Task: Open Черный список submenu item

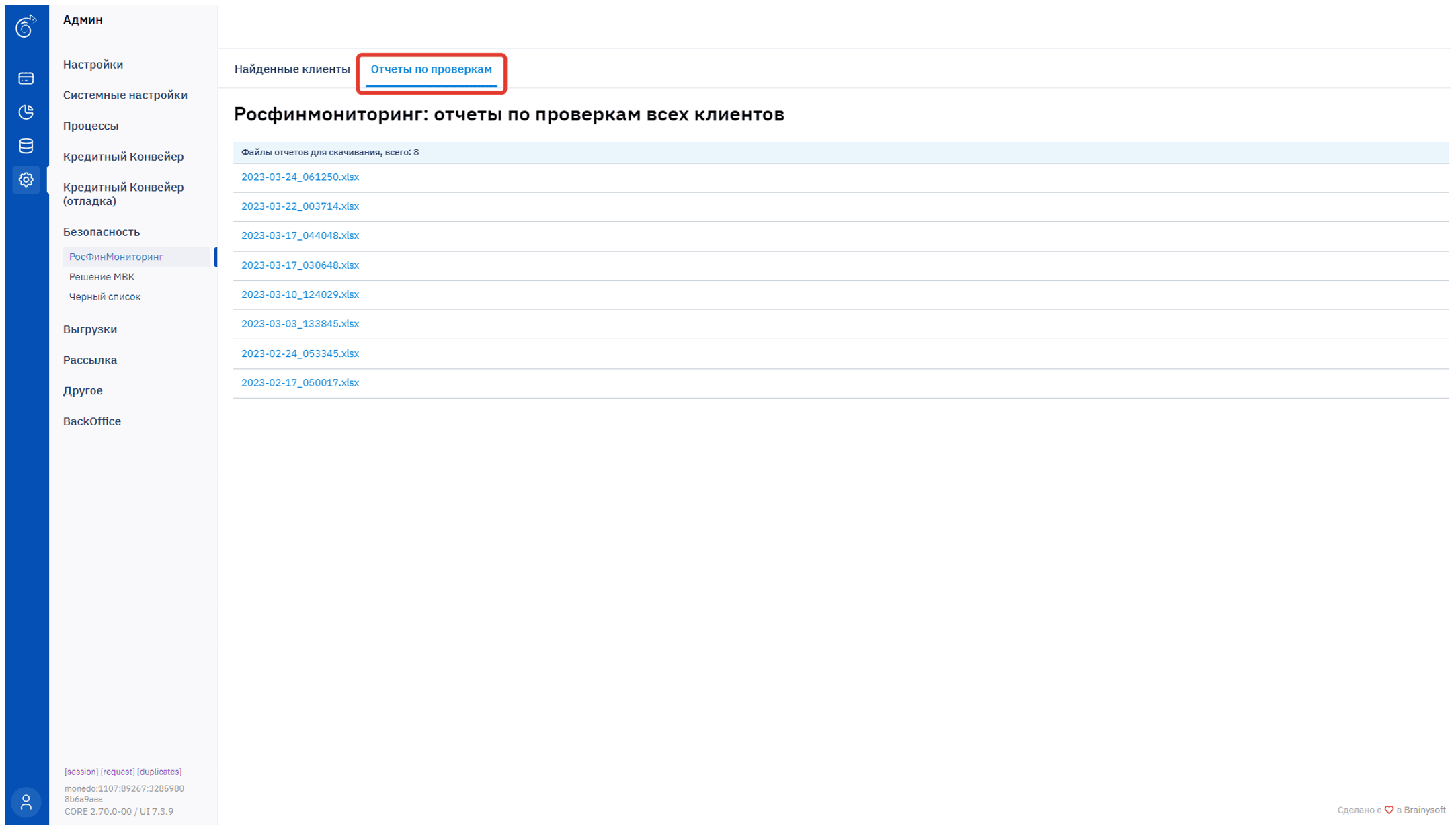Action: pos(105,297)
